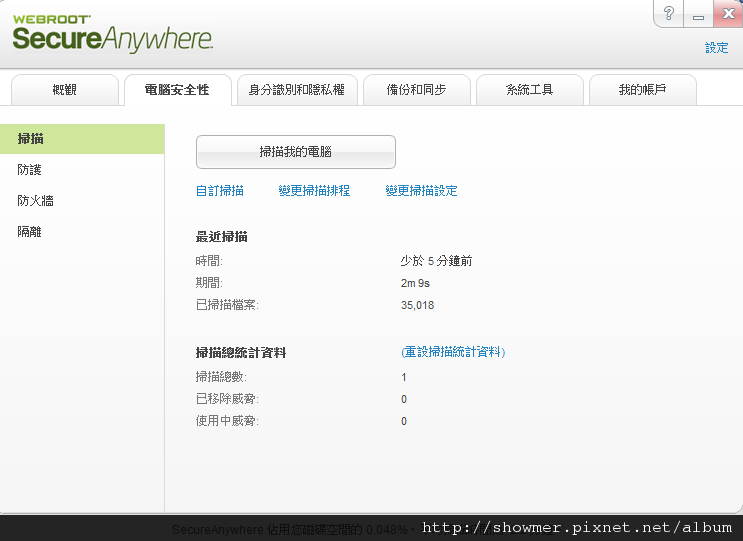Click the Webroot SecureAnywhere logo
743x541 pixels.
113,33
